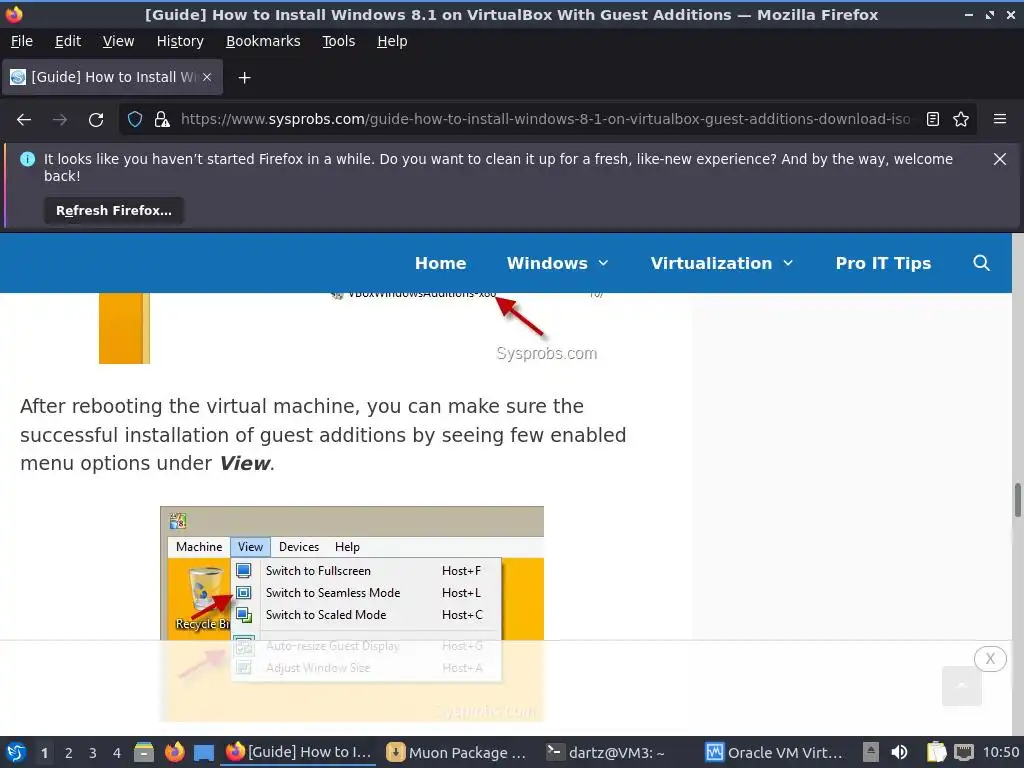Open the clipboard manager tray icon
Screen dimensions: 1024x768
936,752
